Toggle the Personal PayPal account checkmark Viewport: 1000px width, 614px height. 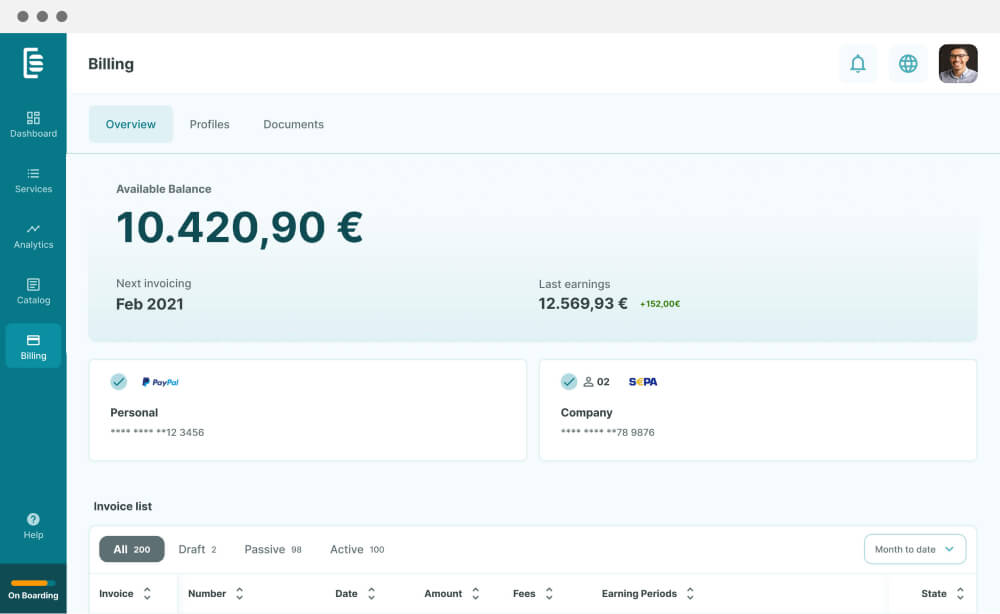pos(119,382)
